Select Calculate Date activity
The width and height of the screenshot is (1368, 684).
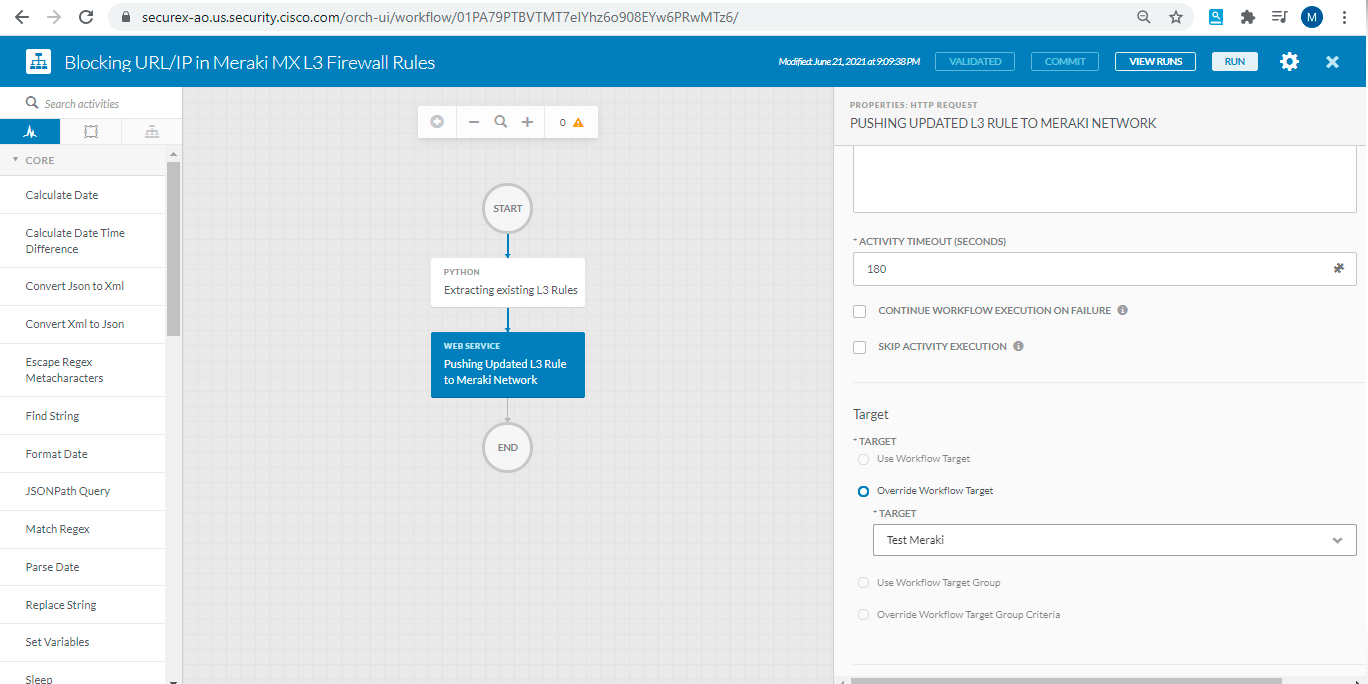pos(83,195)
